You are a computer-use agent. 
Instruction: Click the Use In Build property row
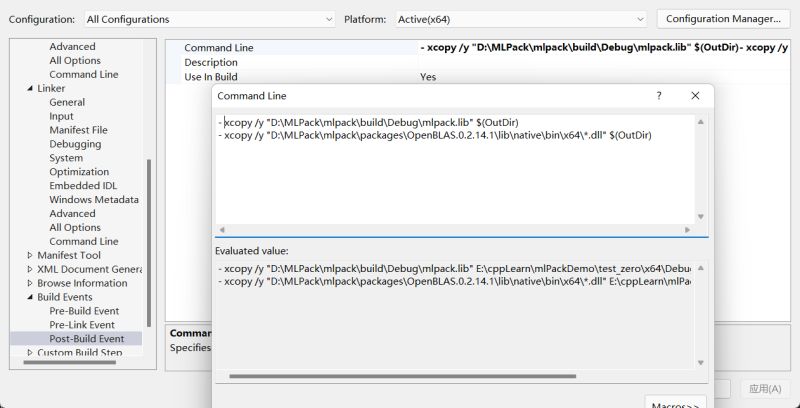tap(478, 77)
